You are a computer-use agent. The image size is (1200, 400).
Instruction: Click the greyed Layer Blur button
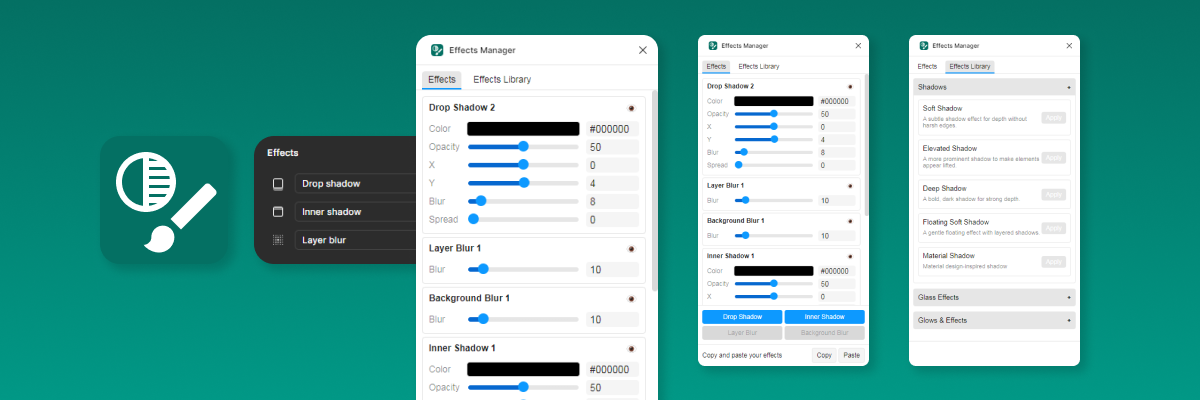[x=742, y=333]
